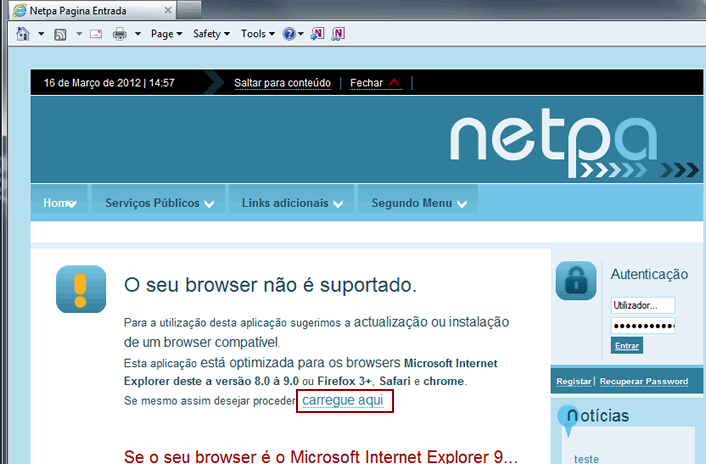This screenshot has width=706, height=464.
Task: Open the Links adicionais menu
Action: (292, 203)
